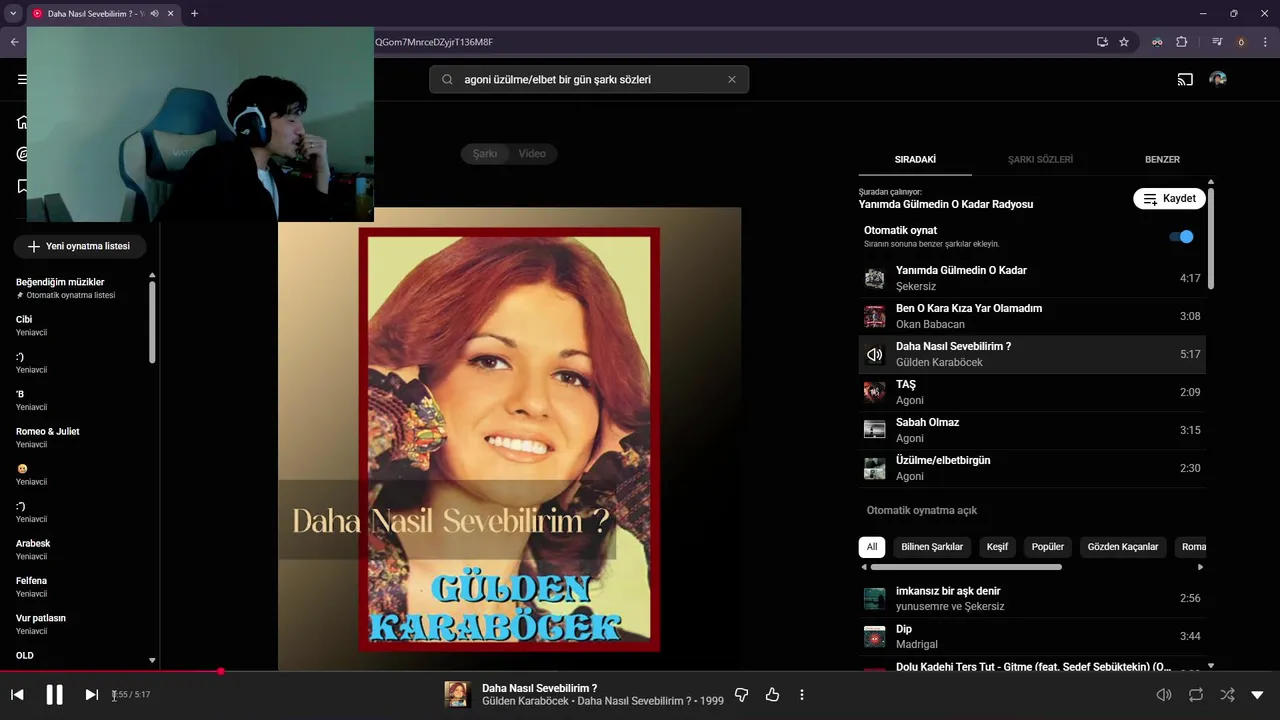Viewport: 1280px width, 720px height.
Task: Open the account profile avatar
Action: click(x=1218, y=79)
